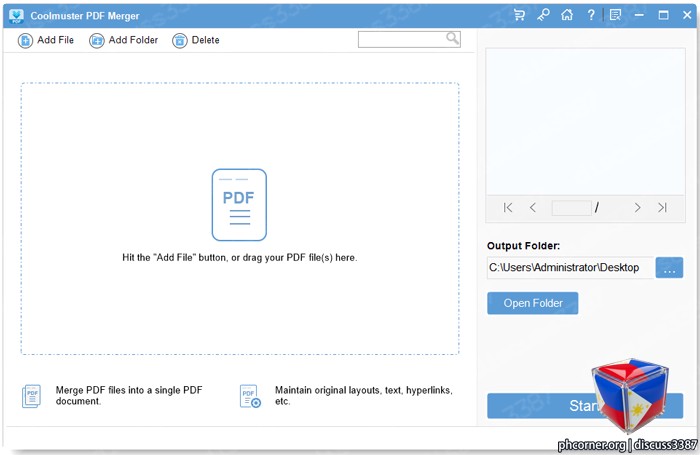Open the feedback note icon in title bar
Image resolution: width=700 pixels, height=455 pixels.
coord(615,15)
